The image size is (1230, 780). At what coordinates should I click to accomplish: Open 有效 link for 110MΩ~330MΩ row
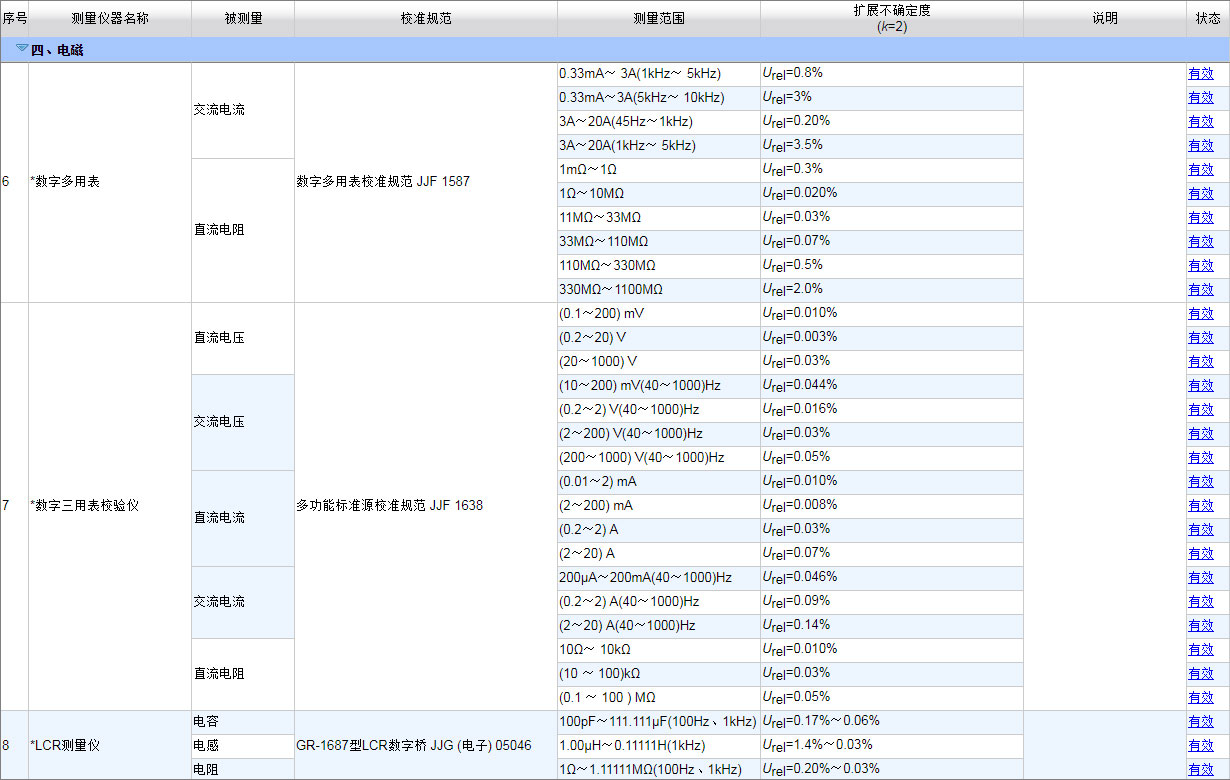tap(1200, 265)
